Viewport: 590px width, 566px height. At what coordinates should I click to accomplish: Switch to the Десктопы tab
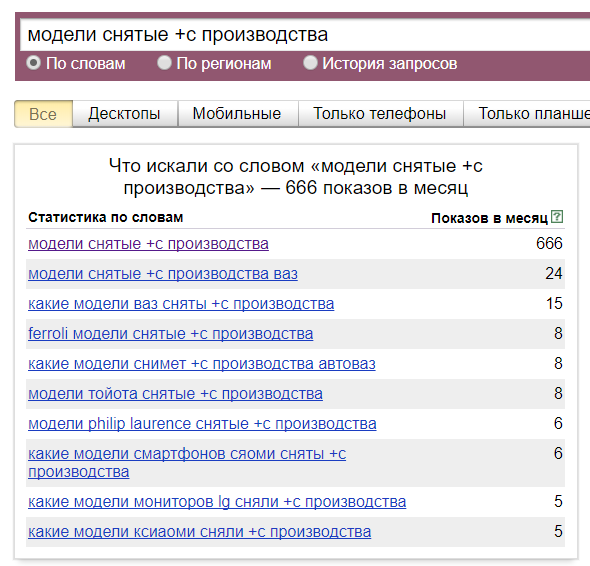125,114
